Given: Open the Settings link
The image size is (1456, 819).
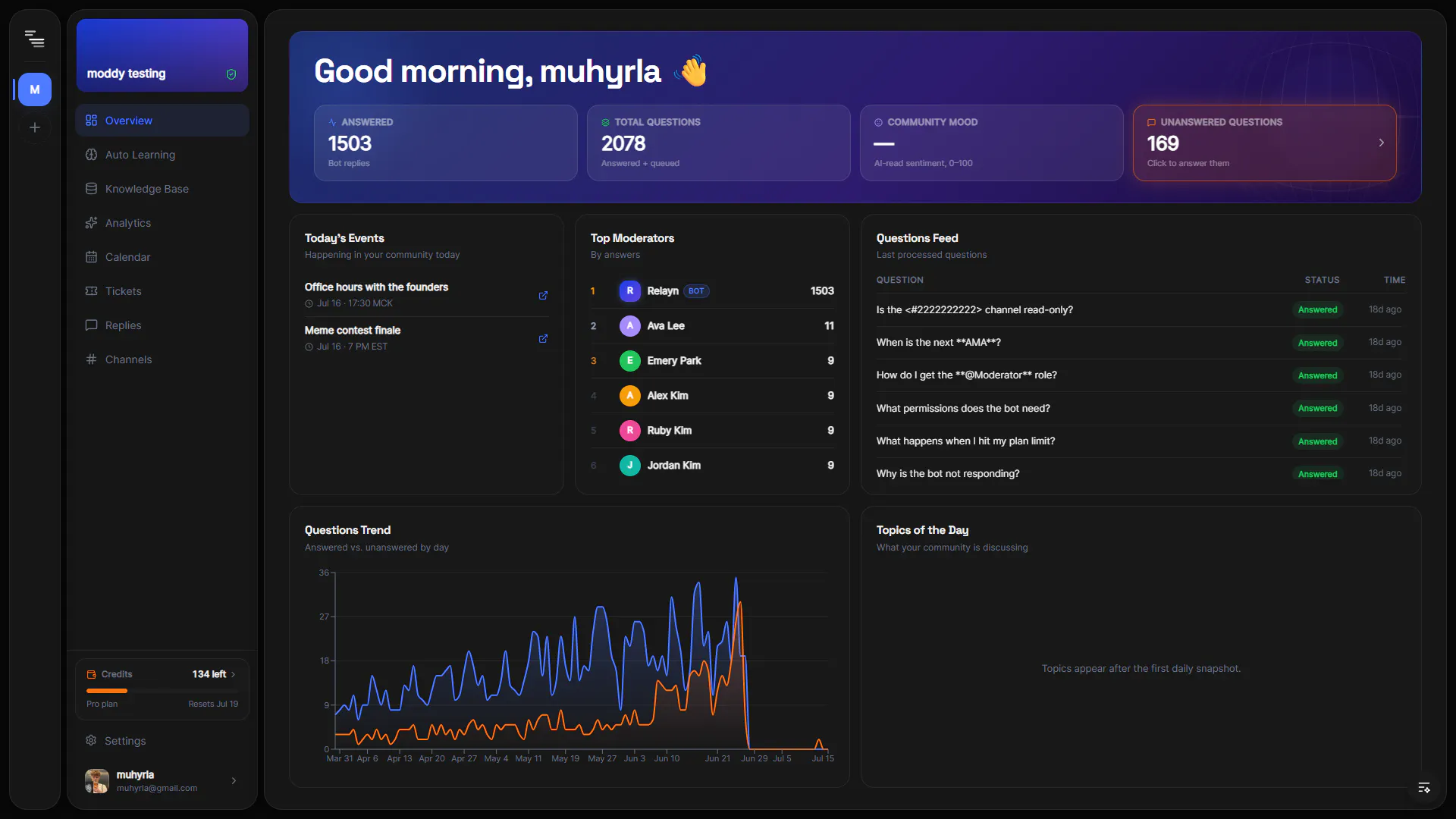Looking at the screenshot, I should (x=162, y=740).
